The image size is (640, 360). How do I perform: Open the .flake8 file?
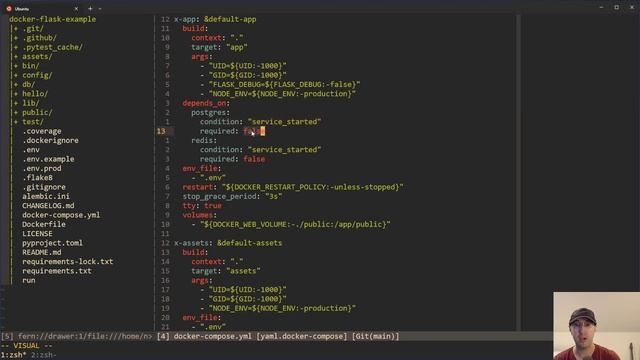[37, 178]
